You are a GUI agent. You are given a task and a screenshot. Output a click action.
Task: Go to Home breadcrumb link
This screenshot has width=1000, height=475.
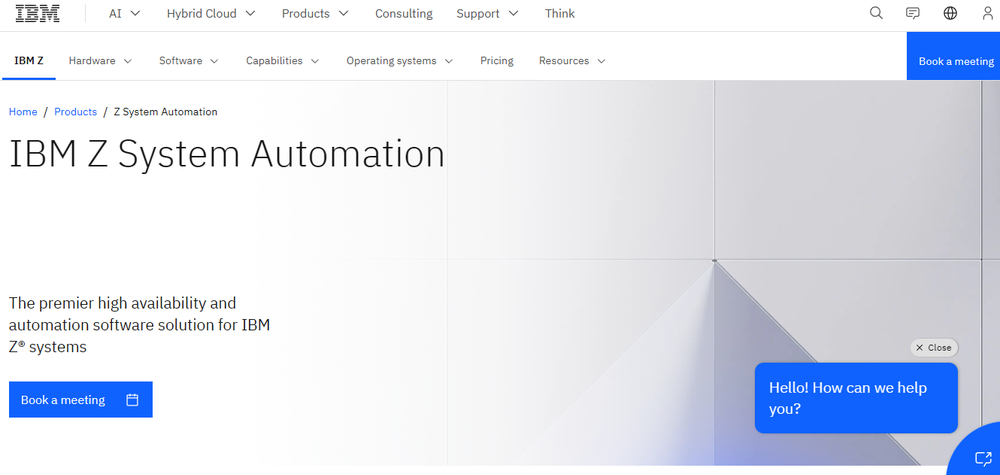coord(23,112)
